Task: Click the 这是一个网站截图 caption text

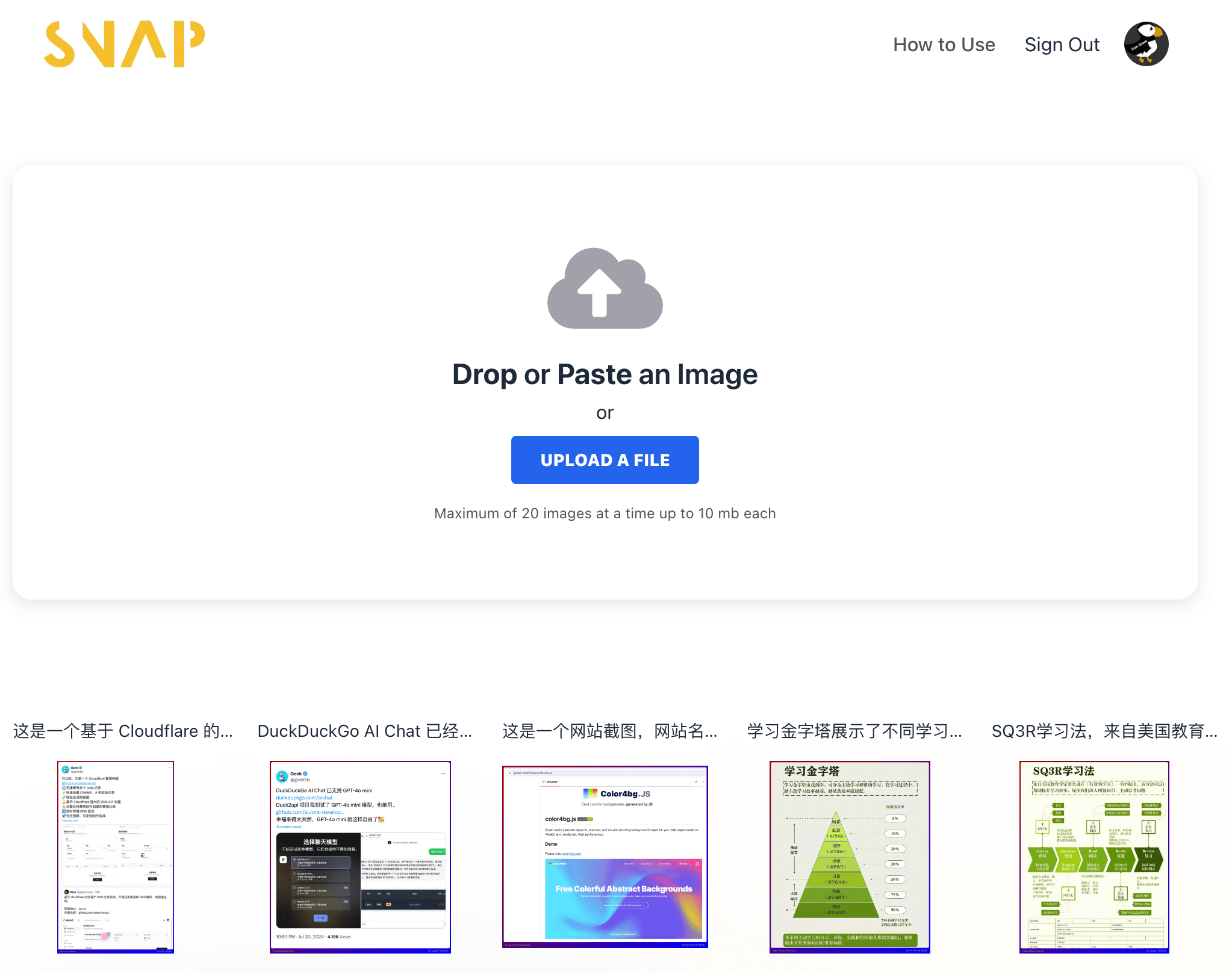Action: (609, 730)
